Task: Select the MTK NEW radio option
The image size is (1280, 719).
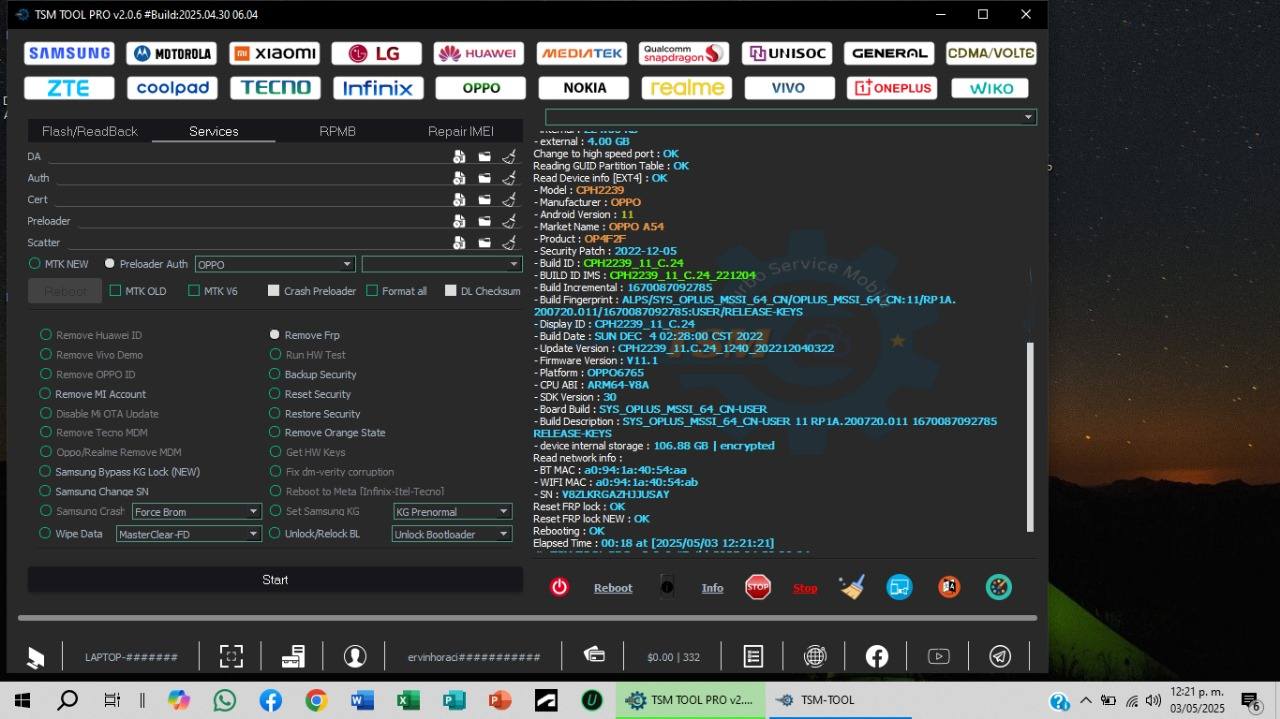Action: tap(59, 264)
